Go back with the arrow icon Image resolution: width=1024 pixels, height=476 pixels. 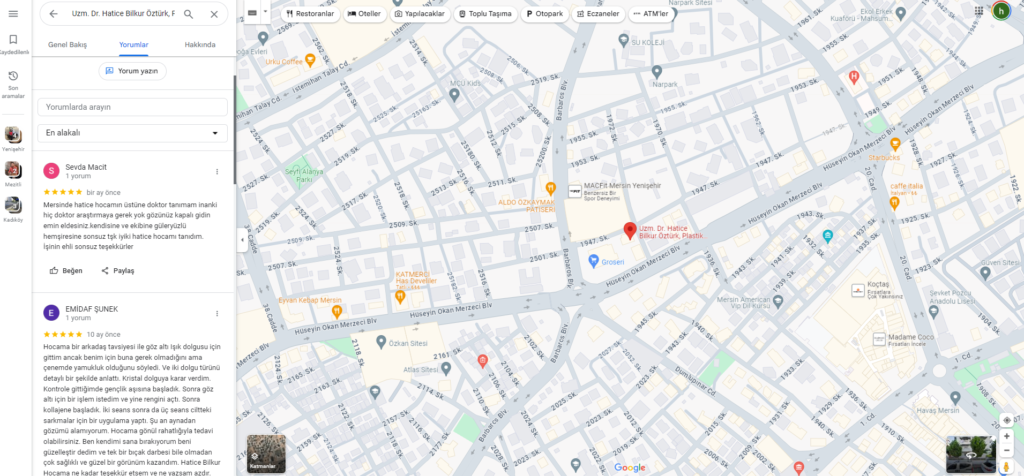pos(54,14)
